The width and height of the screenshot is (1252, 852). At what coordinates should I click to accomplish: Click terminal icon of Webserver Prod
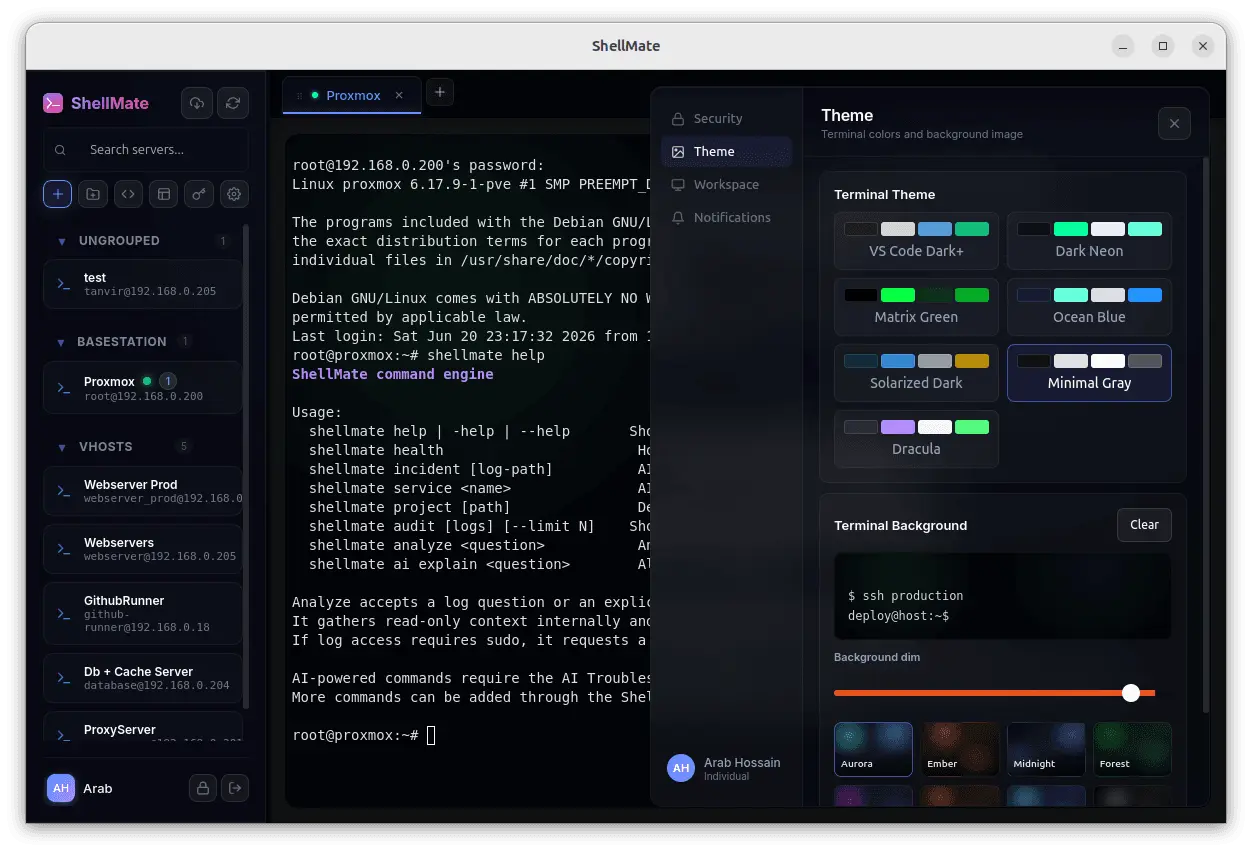point(63,491)
